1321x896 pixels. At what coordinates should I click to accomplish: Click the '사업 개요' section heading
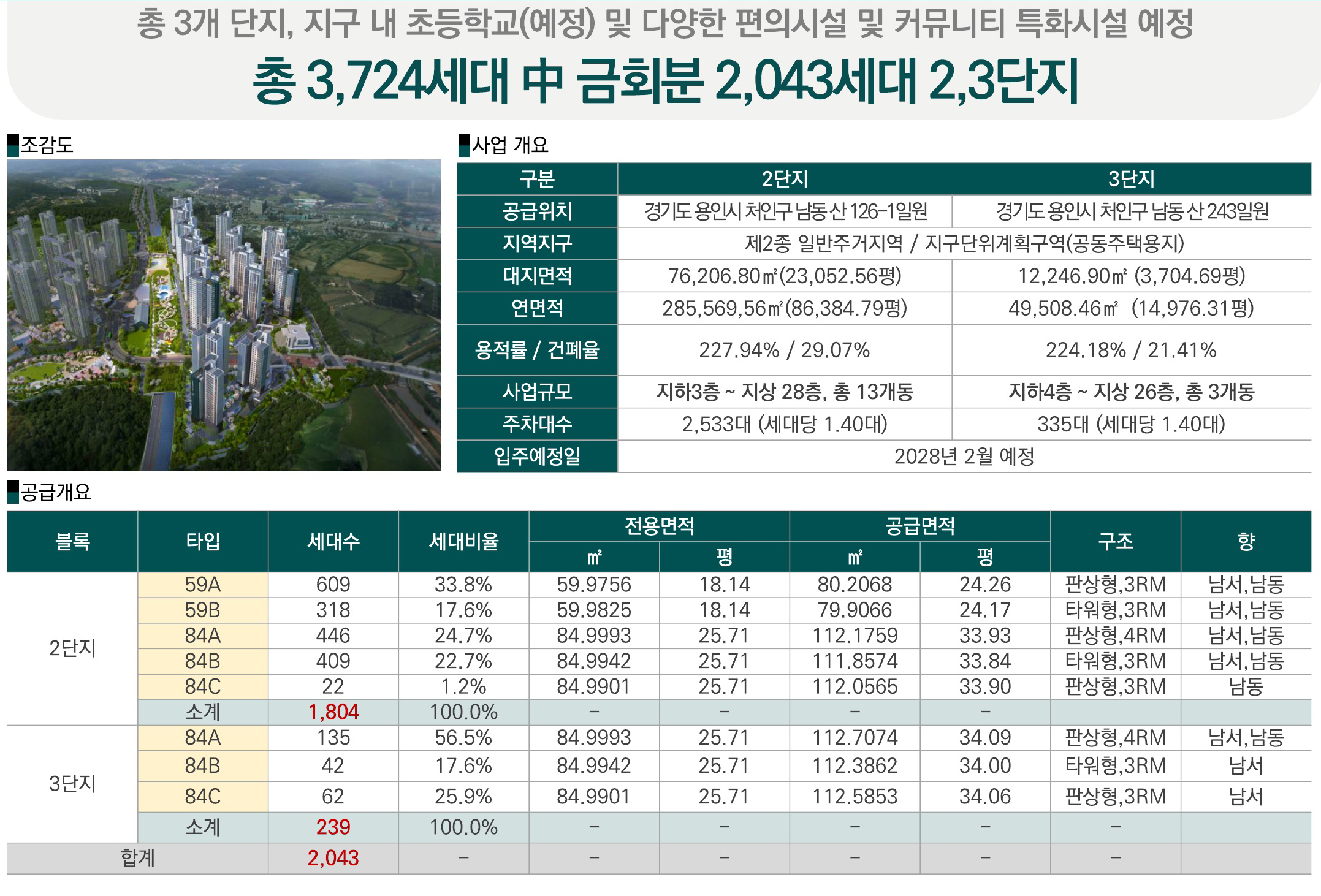(510, 145)
